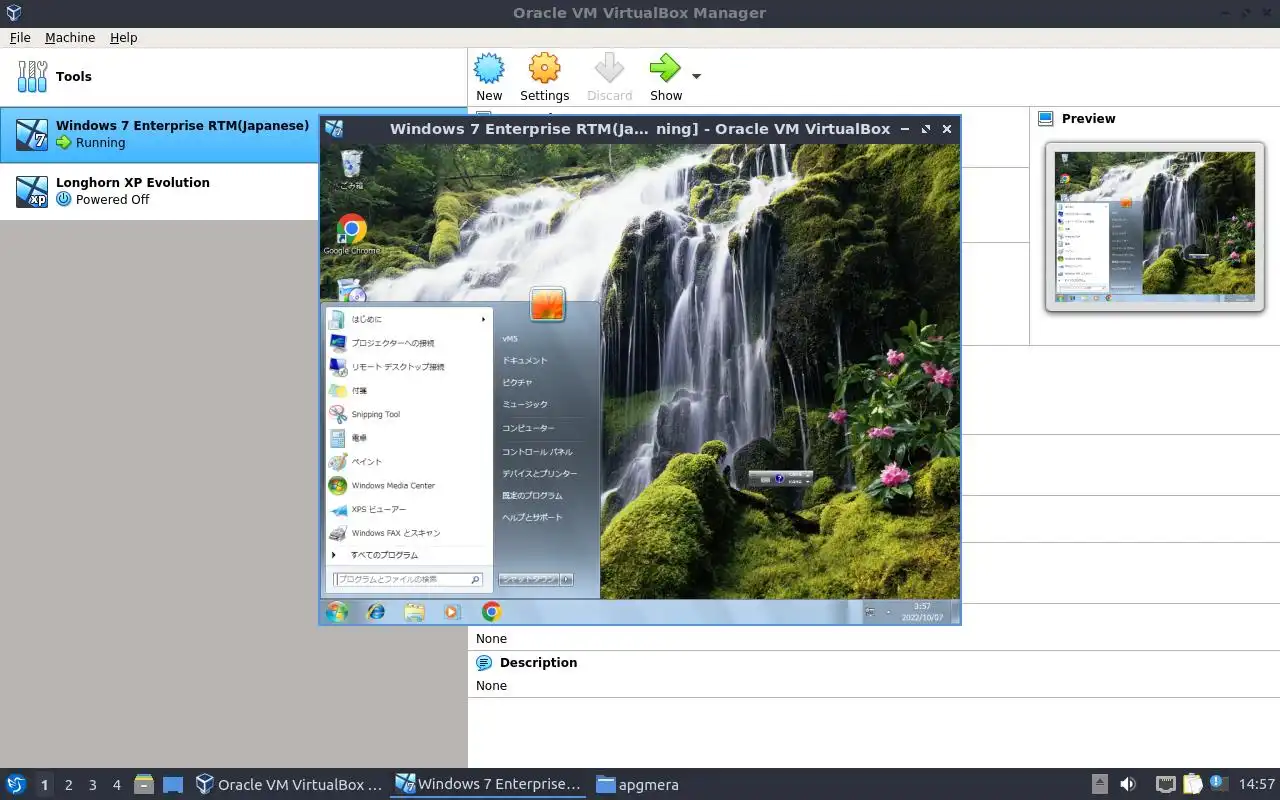Open ピクチャ in Start menu right pane
Image resolution: width=1280 pixels, height=800 pixels.
517,383
